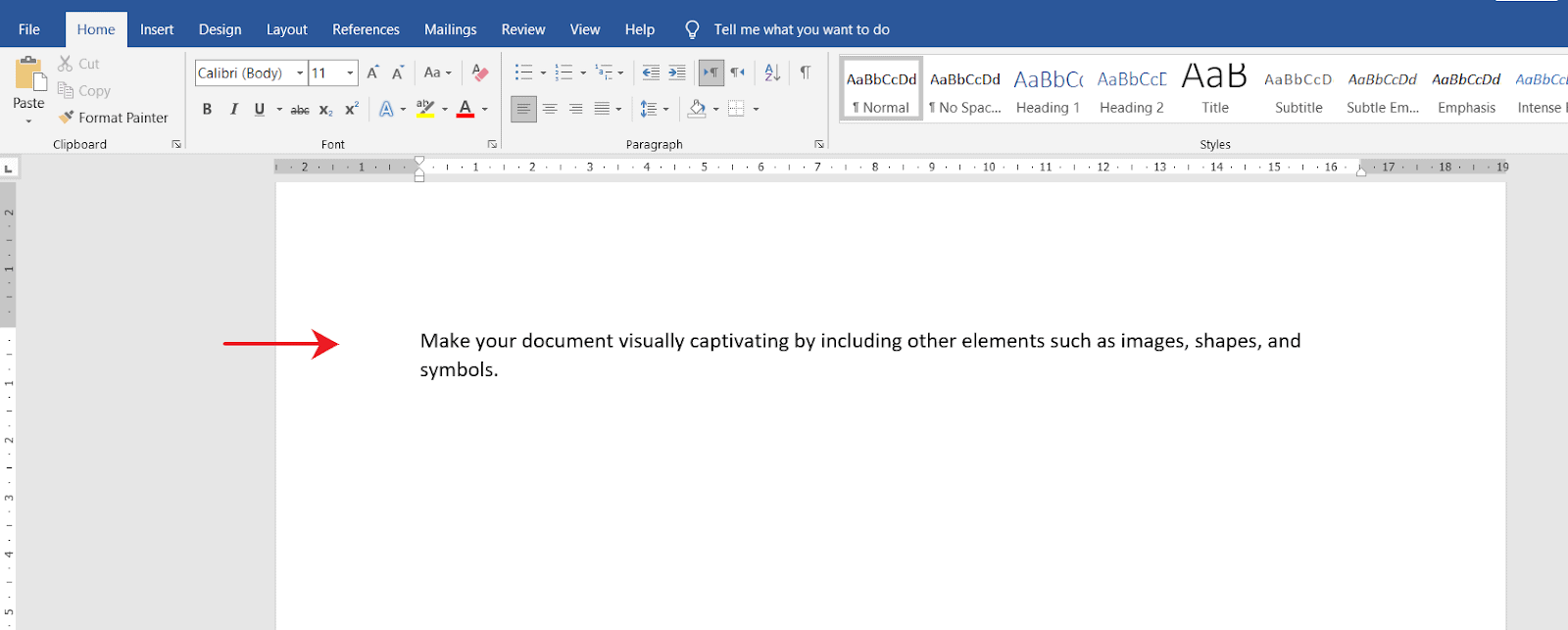
Task: Click the tab selector at ruler corner
Action: pos(9,169)
